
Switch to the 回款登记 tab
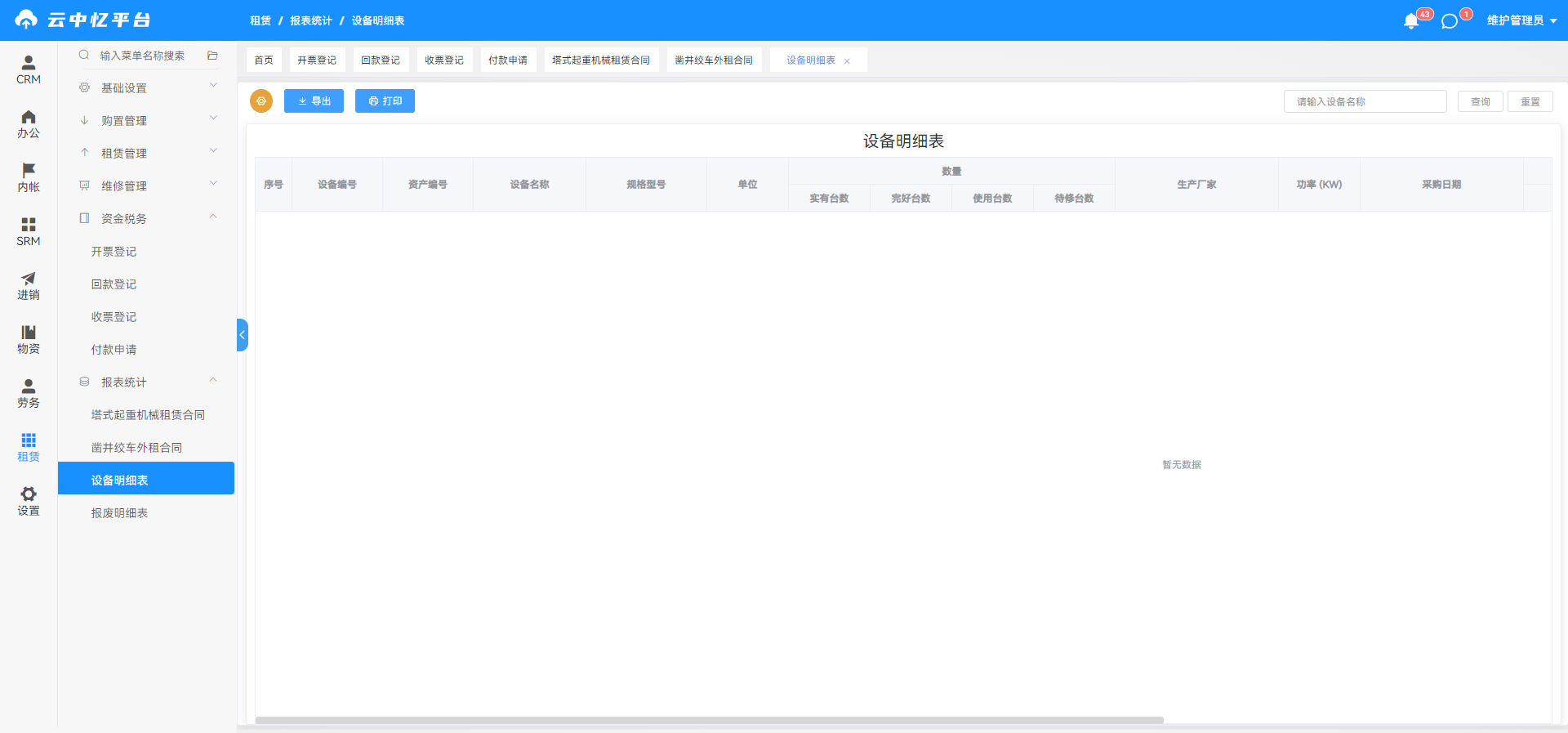point(381,60)
